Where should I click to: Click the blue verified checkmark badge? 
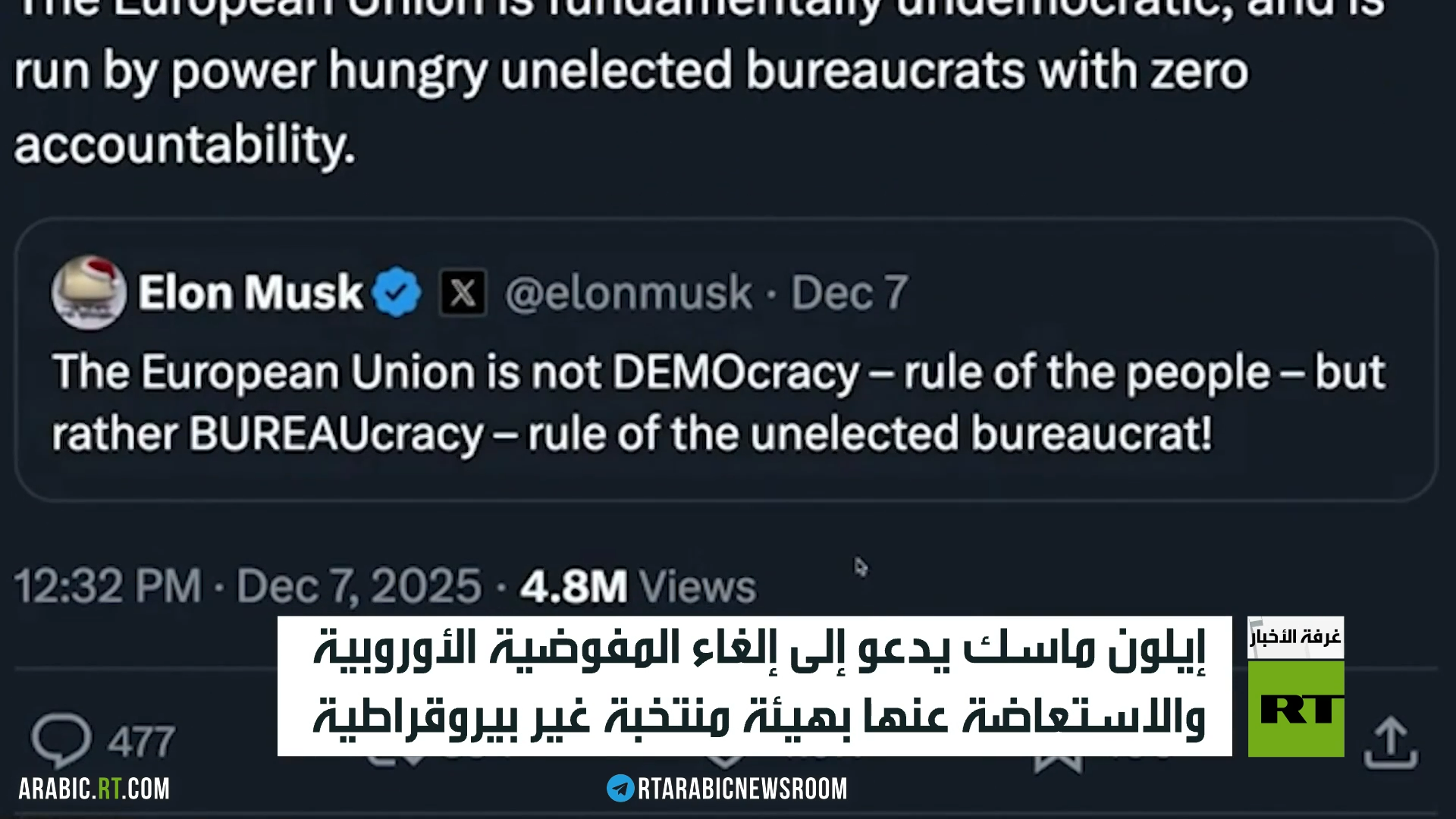coord(397,293)
